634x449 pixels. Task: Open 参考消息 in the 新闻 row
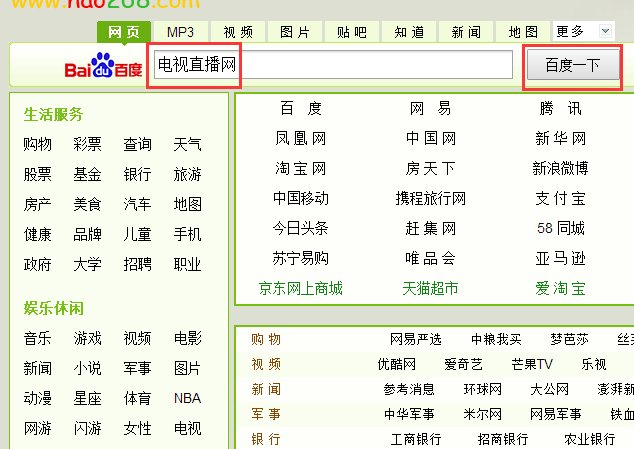click(409, 389)
